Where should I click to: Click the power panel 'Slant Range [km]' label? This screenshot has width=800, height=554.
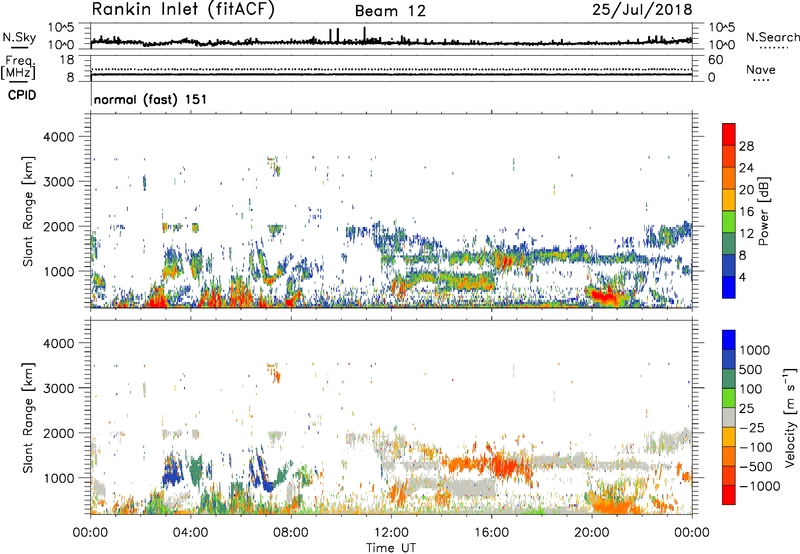[28, 211]
